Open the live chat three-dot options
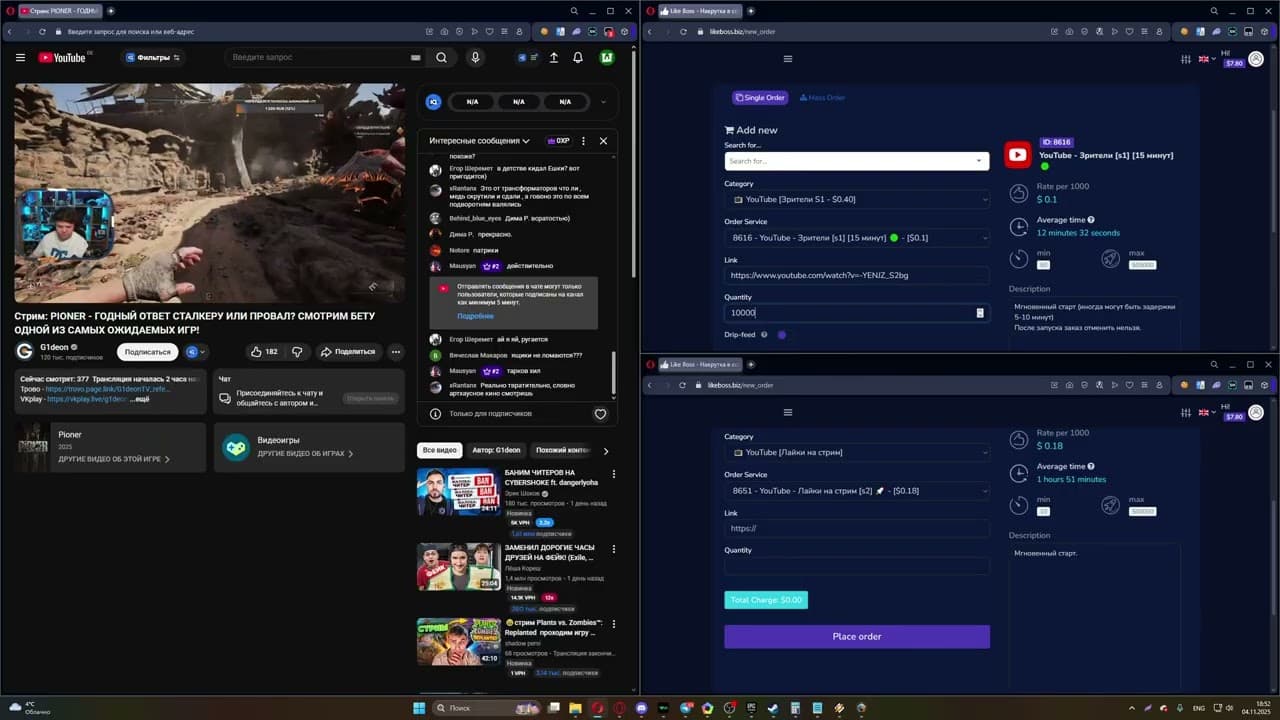The image size is (1280, 720). coord(584,141)
